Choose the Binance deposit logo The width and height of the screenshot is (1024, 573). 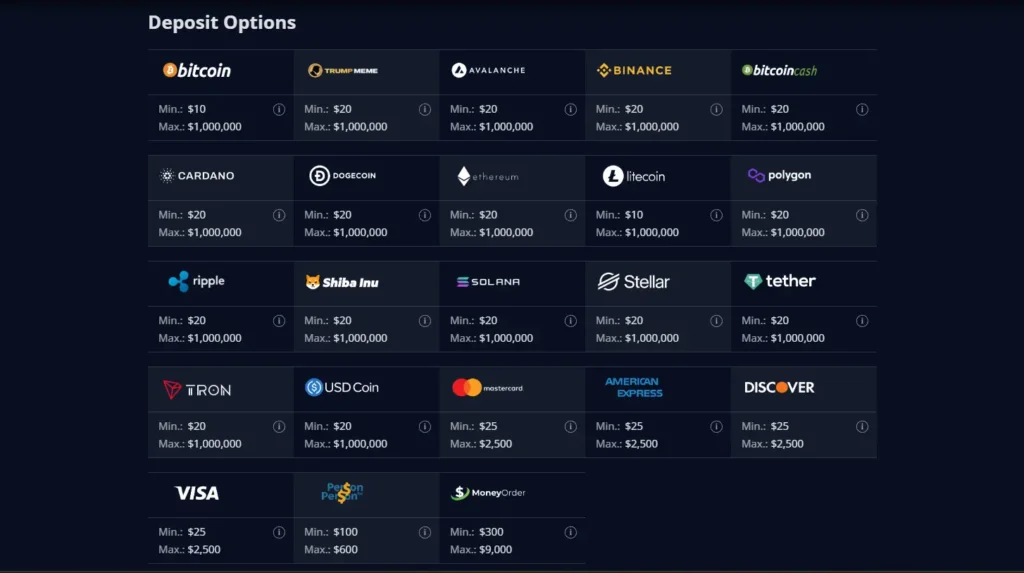(634, 70)
